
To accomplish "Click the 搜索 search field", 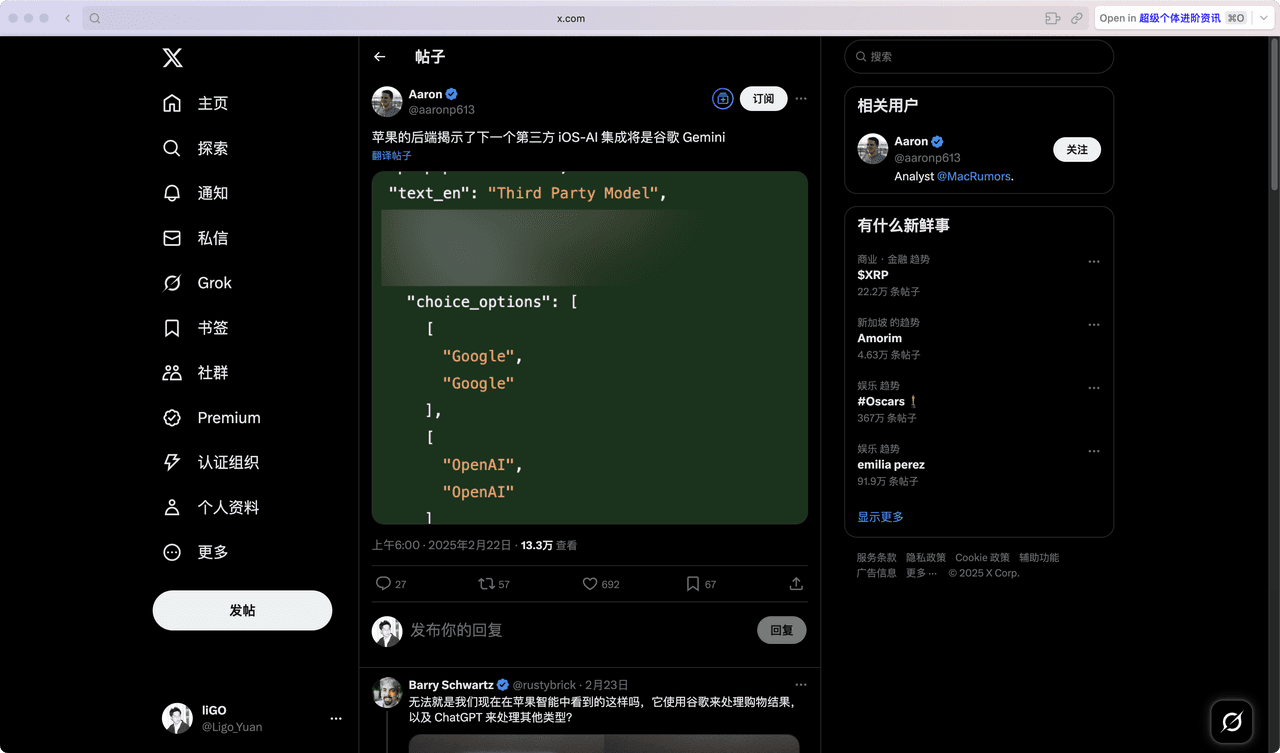I will click(x=979, y=57).
